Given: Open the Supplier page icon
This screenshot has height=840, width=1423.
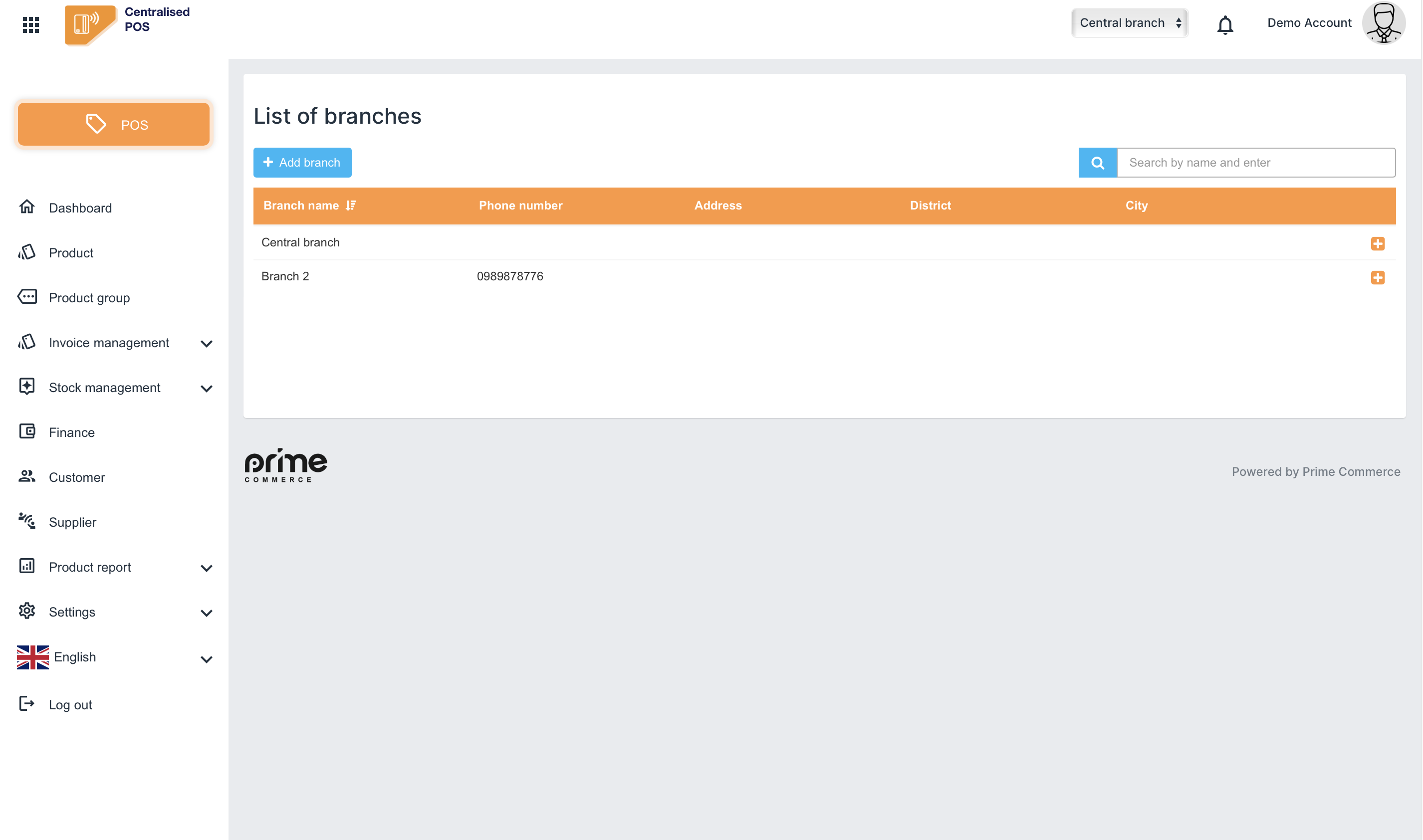Looking at the screenshot, I should tap(26, 521).
